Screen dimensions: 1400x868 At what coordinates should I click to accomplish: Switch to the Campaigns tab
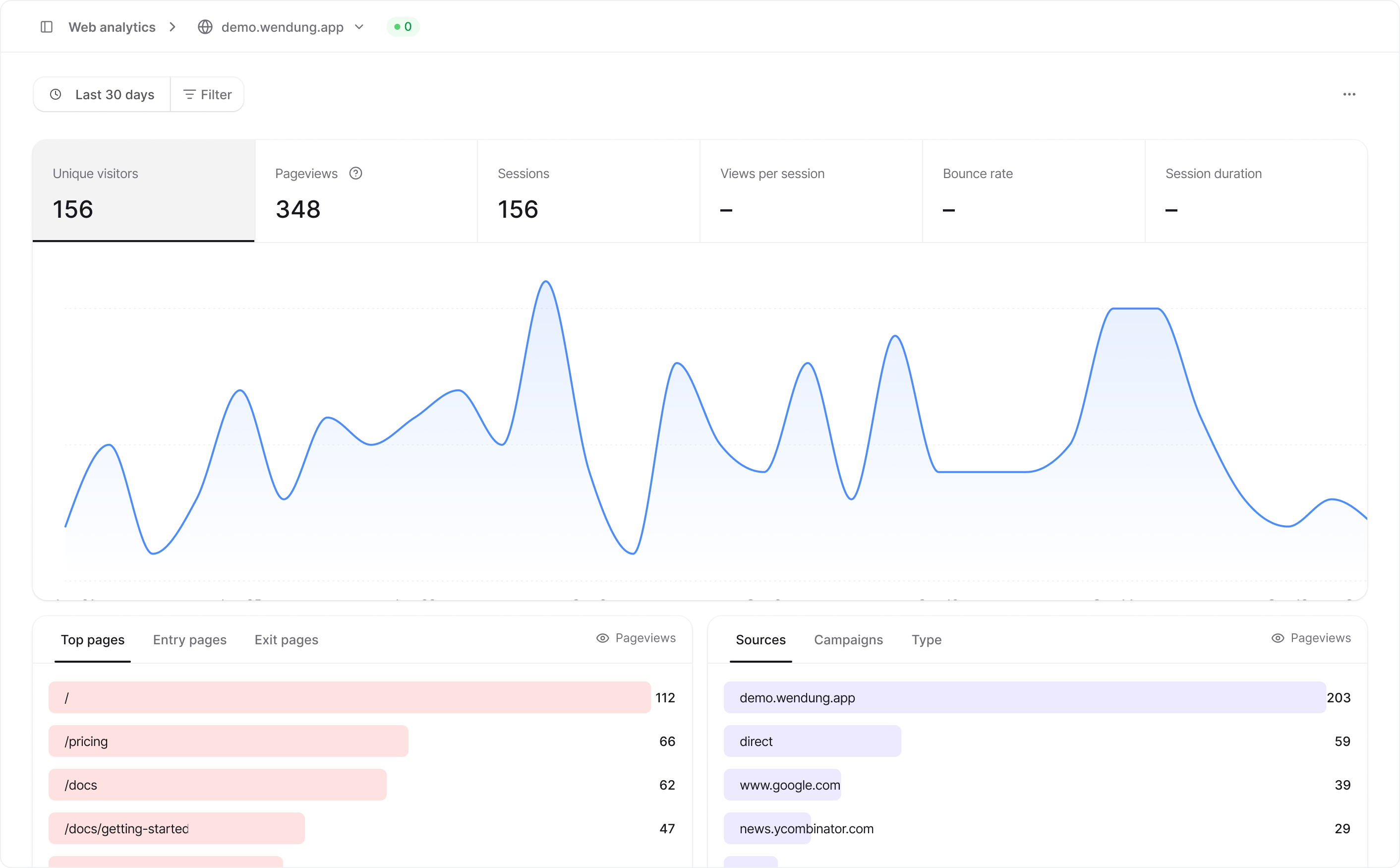pyautogui.click(x=848, y=639)
